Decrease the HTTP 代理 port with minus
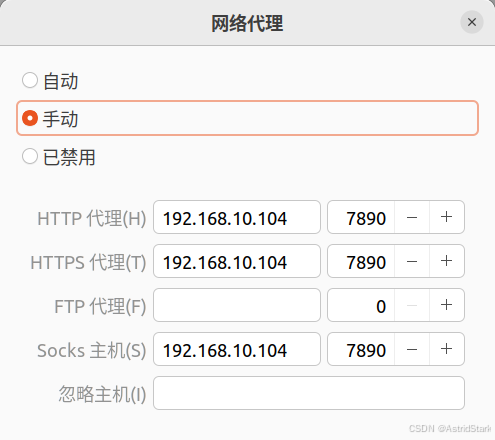 click(x=412, y=217)
